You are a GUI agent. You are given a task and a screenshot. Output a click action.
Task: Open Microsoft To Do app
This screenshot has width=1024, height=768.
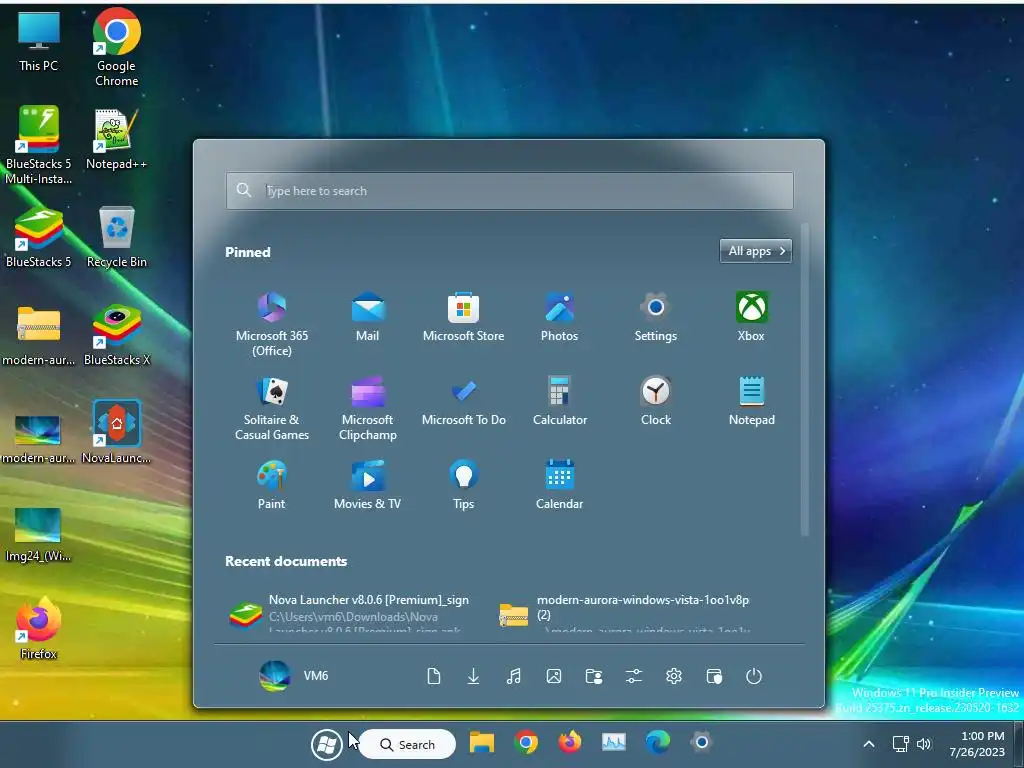[464, 401]
